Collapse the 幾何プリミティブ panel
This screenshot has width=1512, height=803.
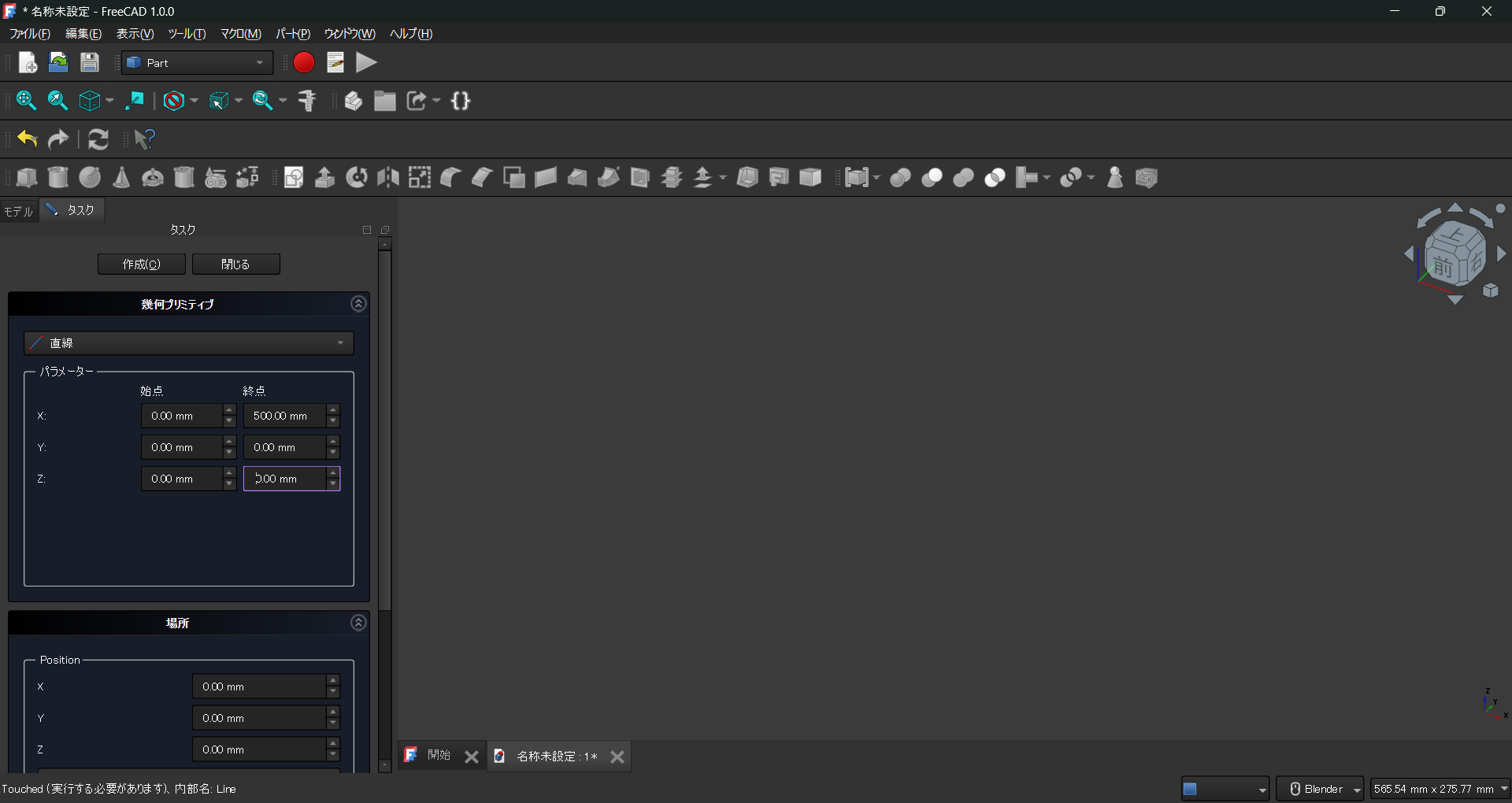point(358,303)
